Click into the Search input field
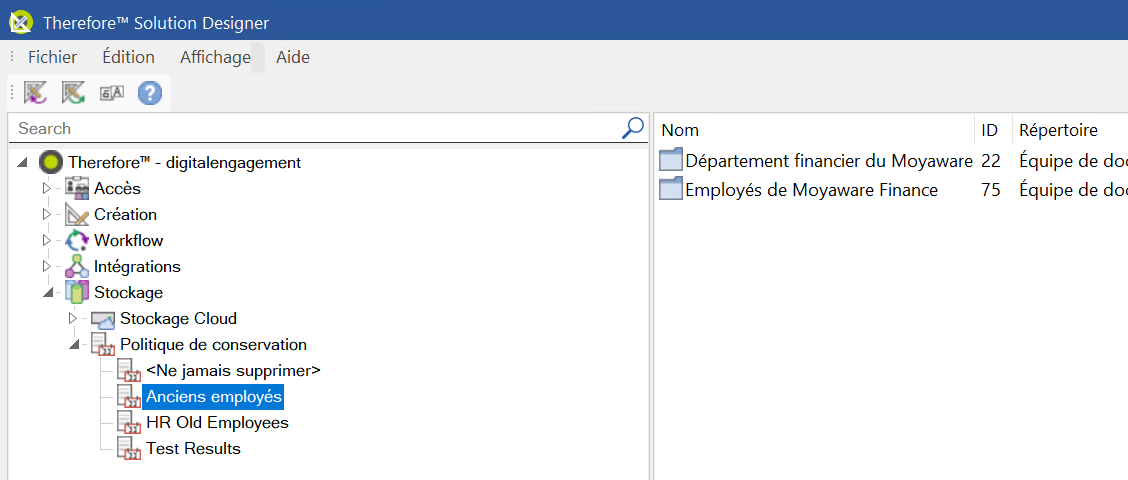The width and height of the screenshot is (1128, 480). tap(310, 128)
